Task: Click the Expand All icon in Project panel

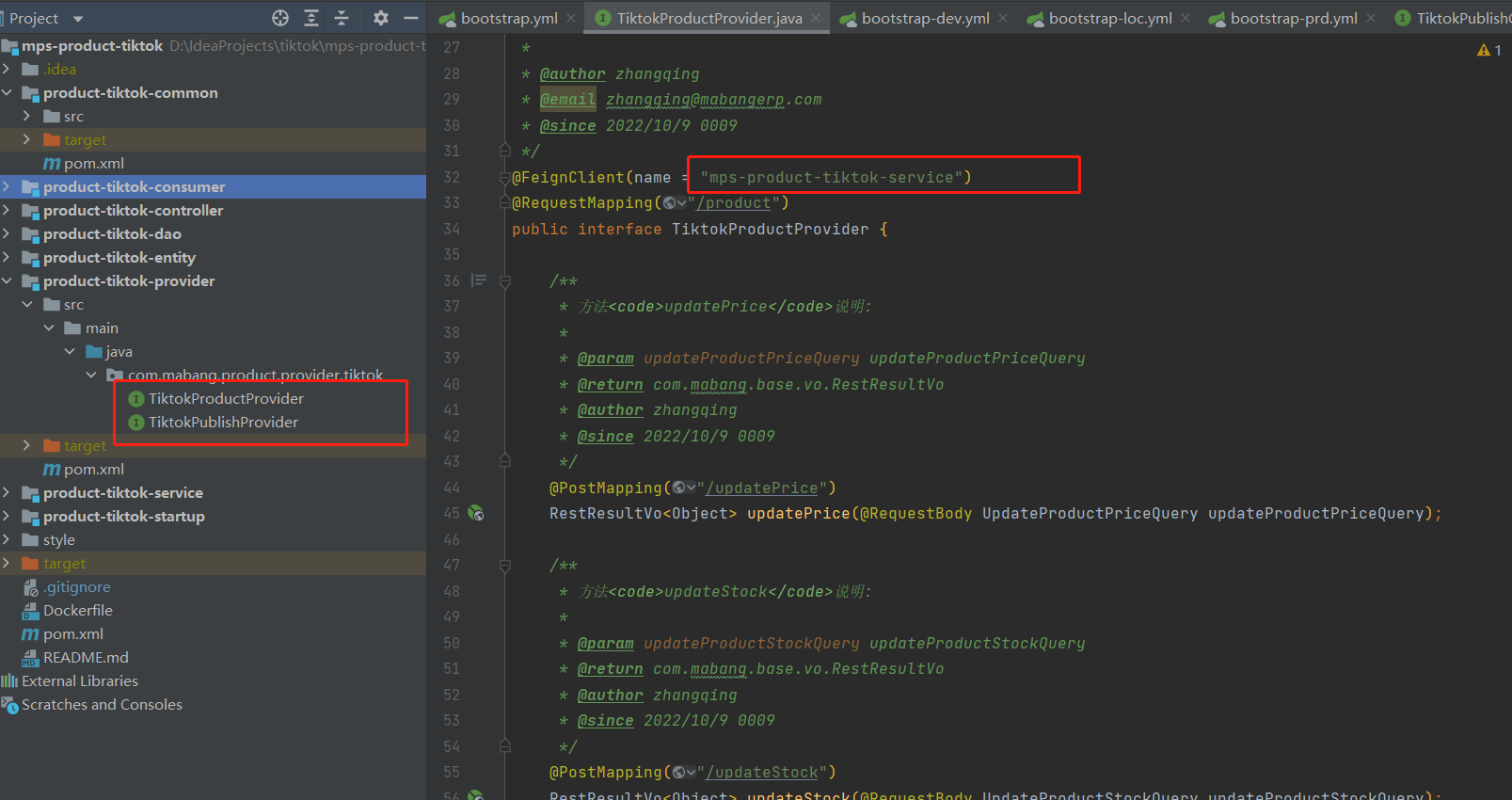Action: coord(311,18)
